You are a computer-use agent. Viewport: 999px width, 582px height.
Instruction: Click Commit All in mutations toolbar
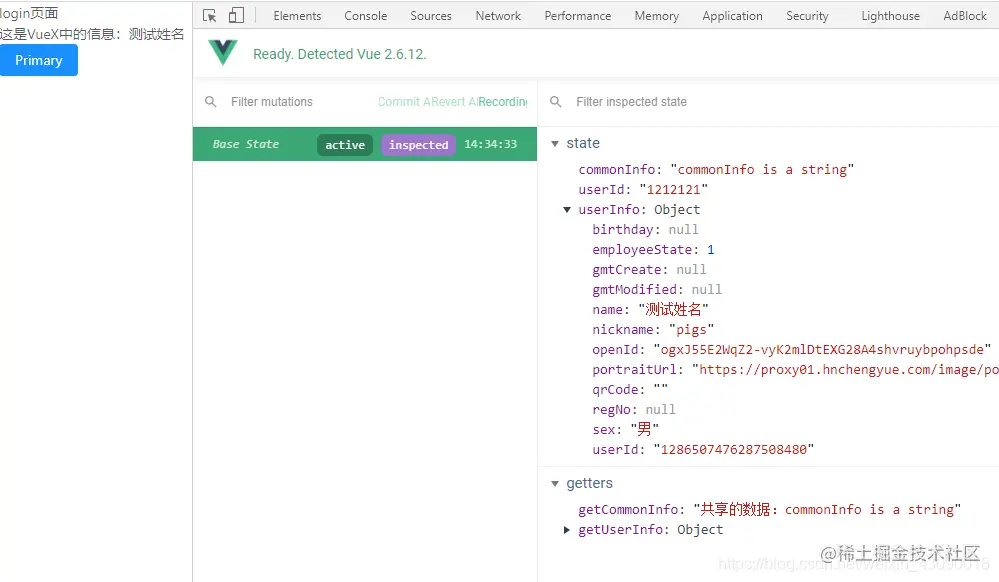[404, 101]
